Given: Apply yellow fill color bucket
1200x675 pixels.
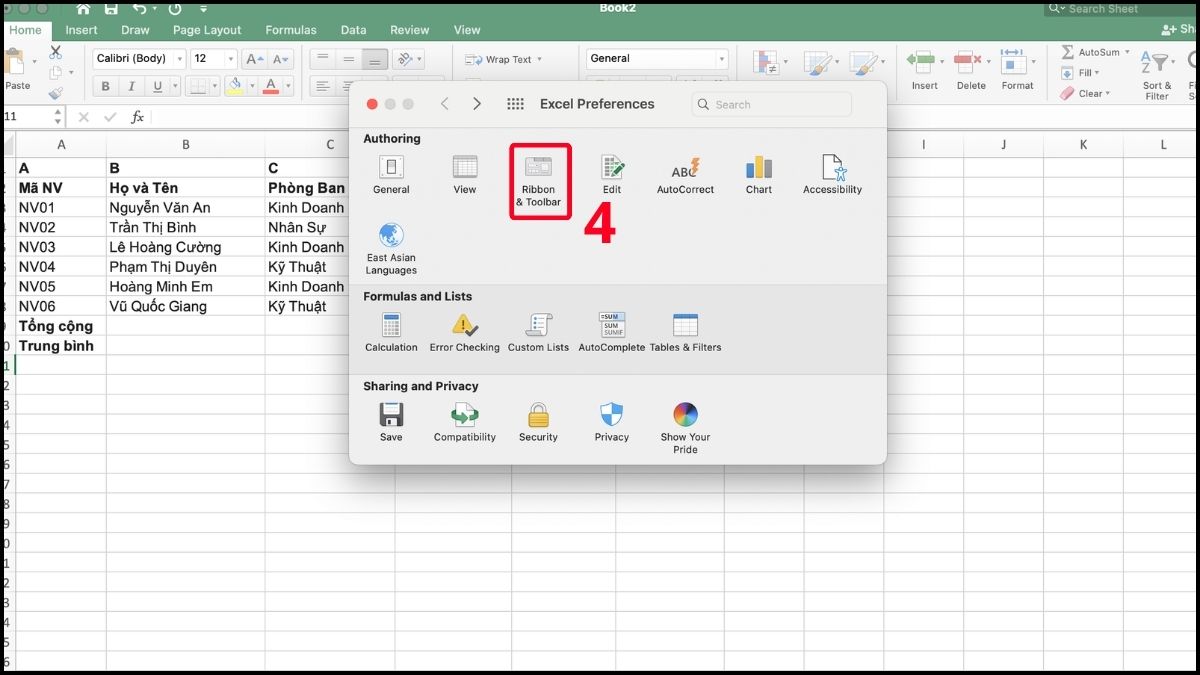Looking at the screenshot, I should coord(234,86).
